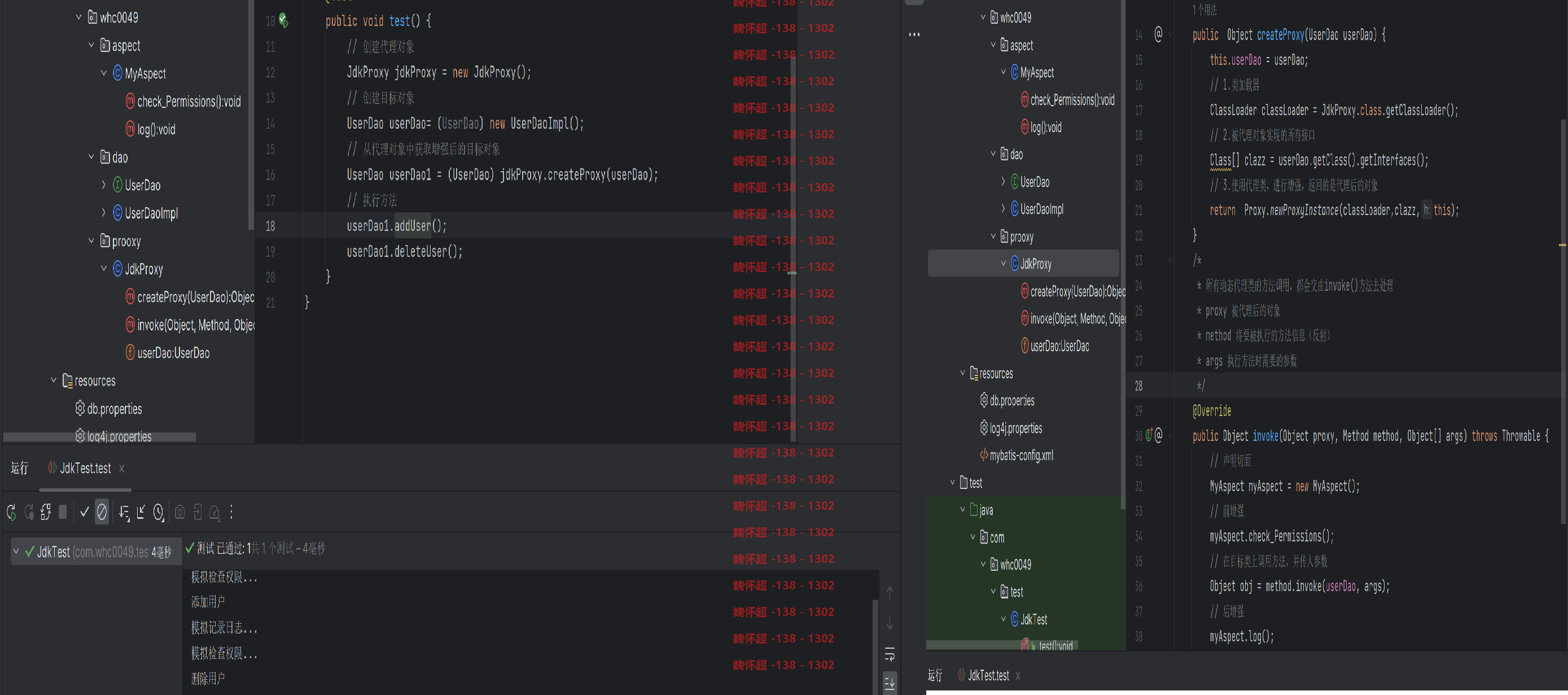Collapse whc0049 package in left tree
Image resolution: width=1568 pixels, height=695 pixels.
78,17
